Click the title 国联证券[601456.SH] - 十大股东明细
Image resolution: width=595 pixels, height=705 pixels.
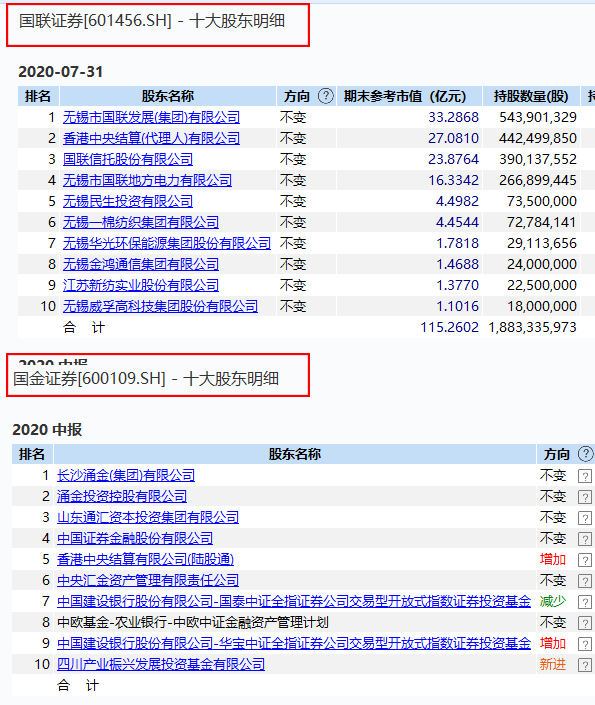152,21
